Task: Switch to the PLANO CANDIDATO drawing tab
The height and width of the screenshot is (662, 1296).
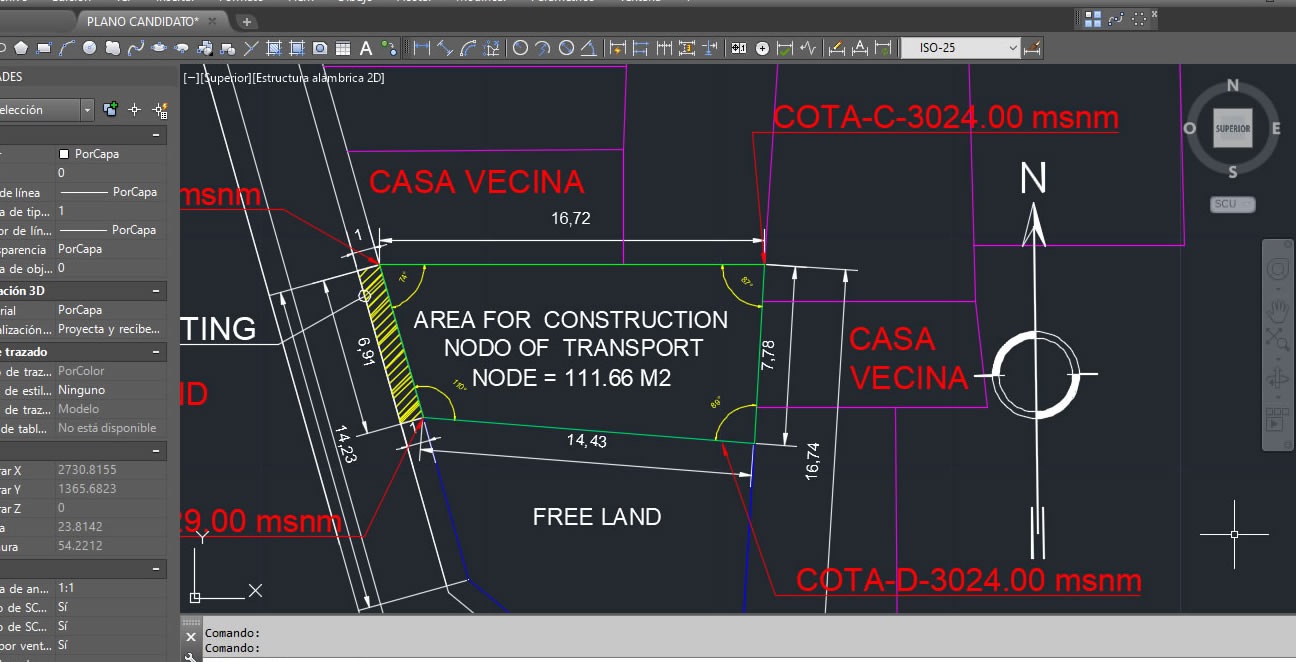Action: 140,20
